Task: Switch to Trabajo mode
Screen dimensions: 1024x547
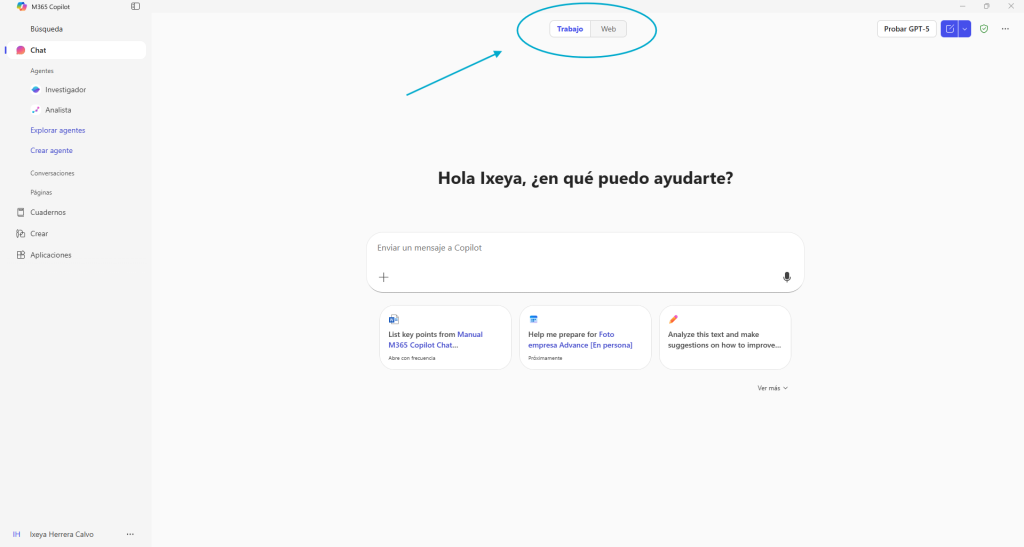Action: click(x=570, y=29)
